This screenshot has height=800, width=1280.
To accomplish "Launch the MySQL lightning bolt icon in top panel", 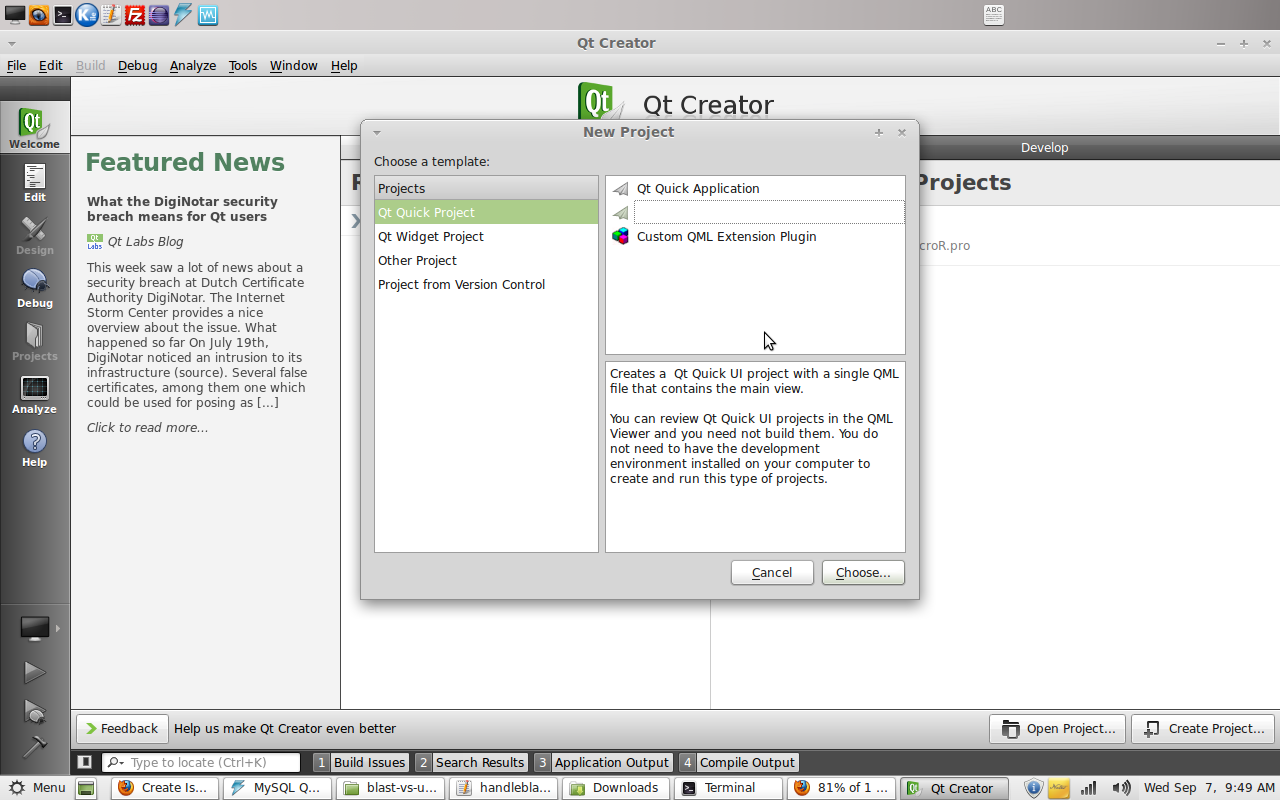I will point(183,14).
